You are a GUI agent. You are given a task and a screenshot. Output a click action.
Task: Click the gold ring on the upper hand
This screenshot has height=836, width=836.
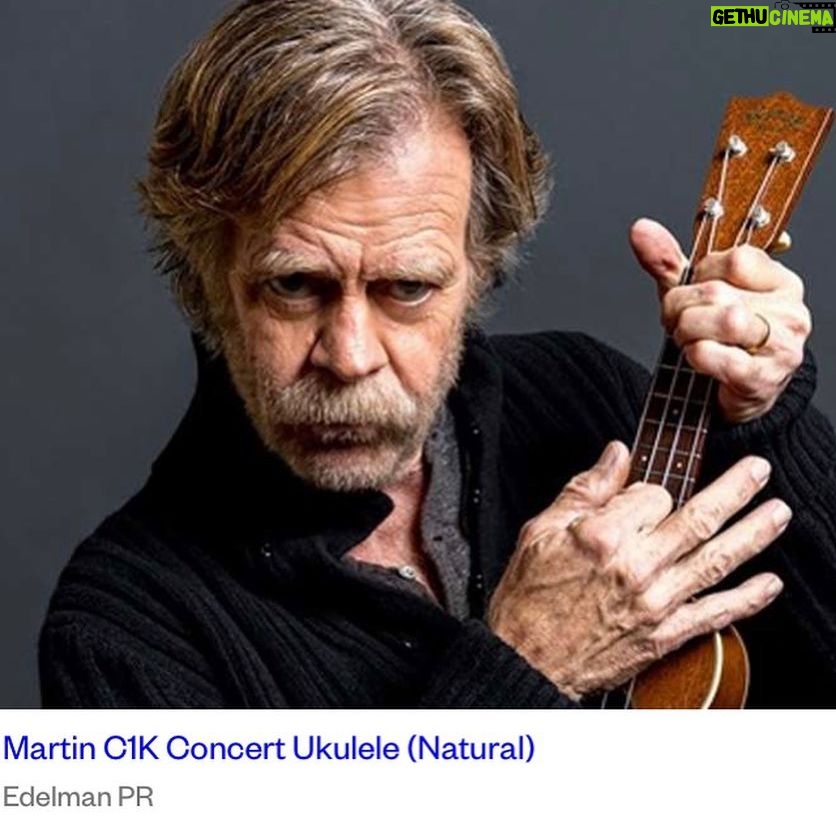pyautogui.click(x=761, y=335)
